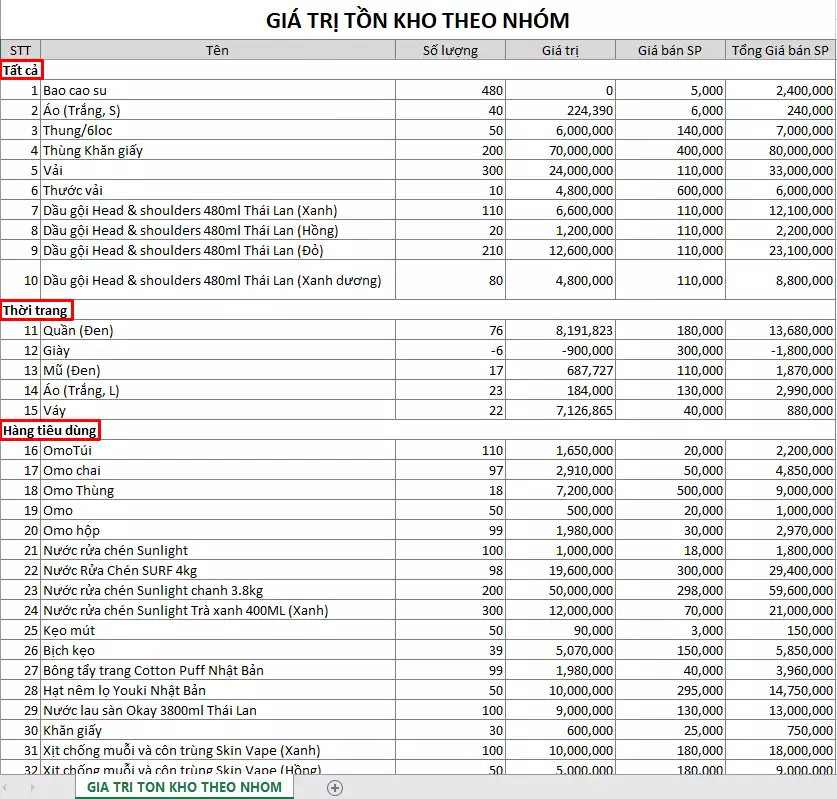Select price 3,000 for Kẹo mút
The height and width of the screenshot is (799, 837).
point(670,630)
